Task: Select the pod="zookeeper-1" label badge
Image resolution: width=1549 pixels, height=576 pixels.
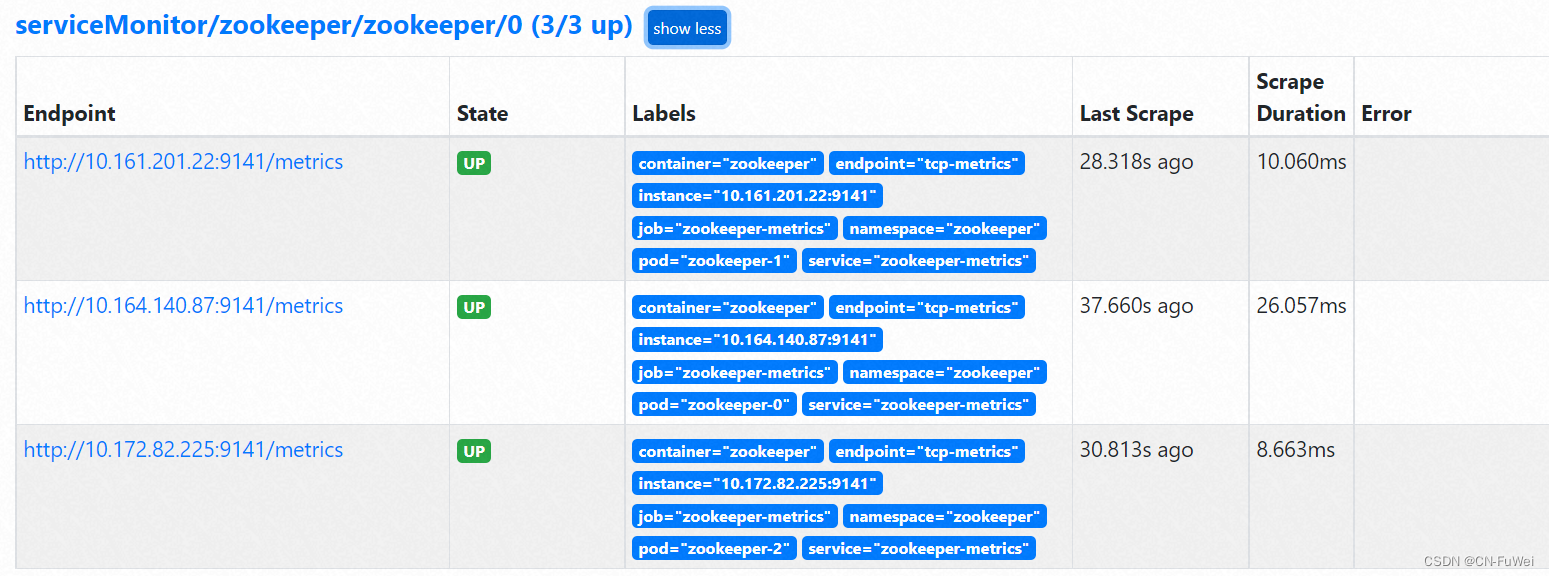Action: pyautogui.click(x=714, y=260)
